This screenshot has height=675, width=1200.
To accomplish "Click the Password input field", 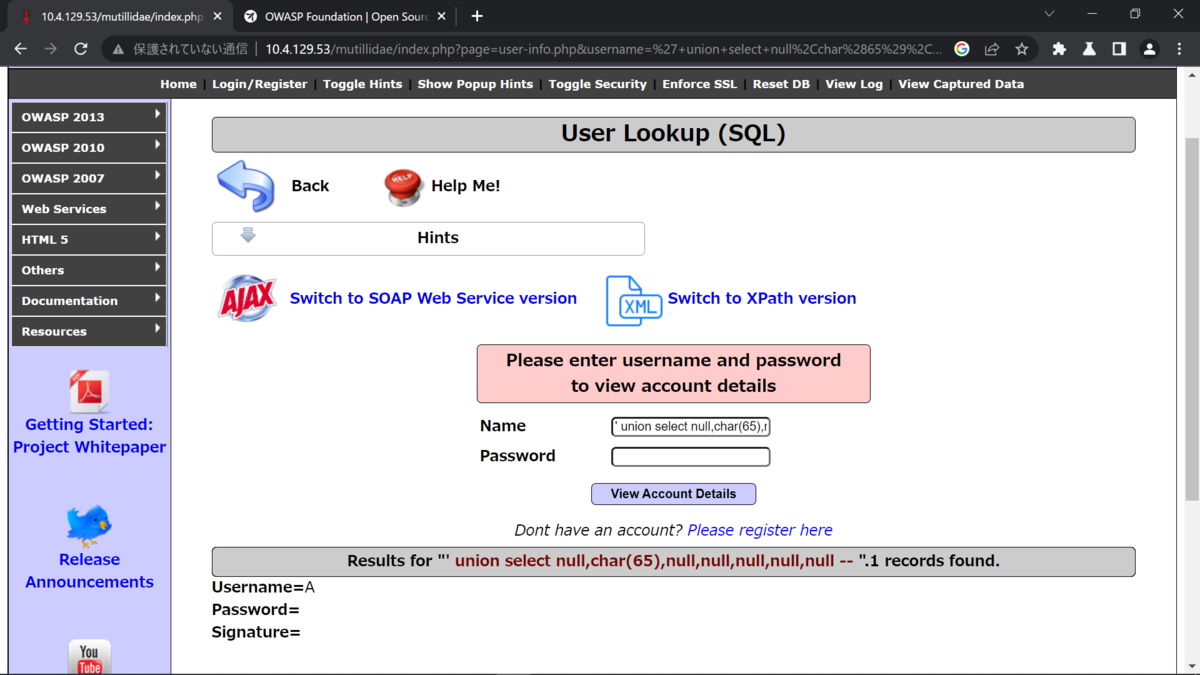I will tap(691, 457).
